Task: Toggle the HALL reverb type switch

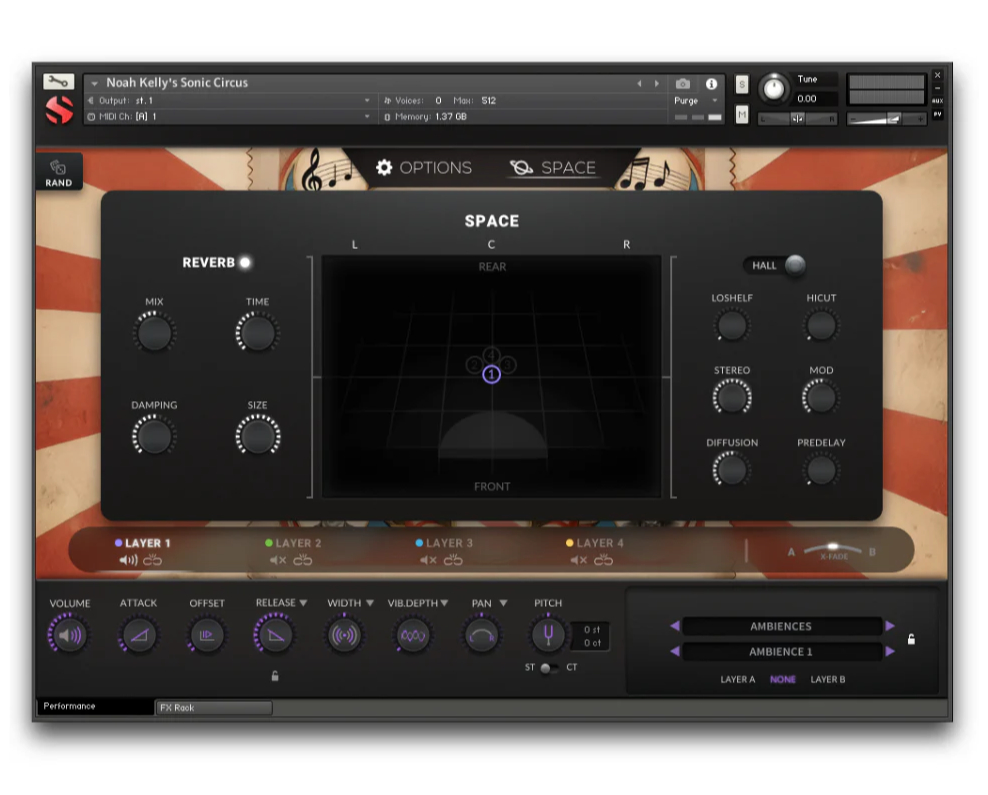Action: coord(793,265)
